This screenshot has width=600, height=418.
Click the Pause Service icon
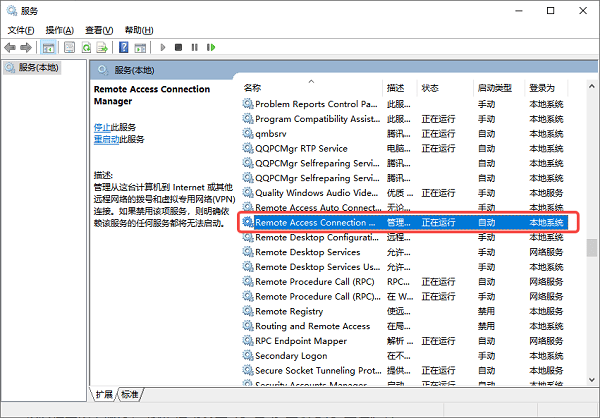pos(194,47)
